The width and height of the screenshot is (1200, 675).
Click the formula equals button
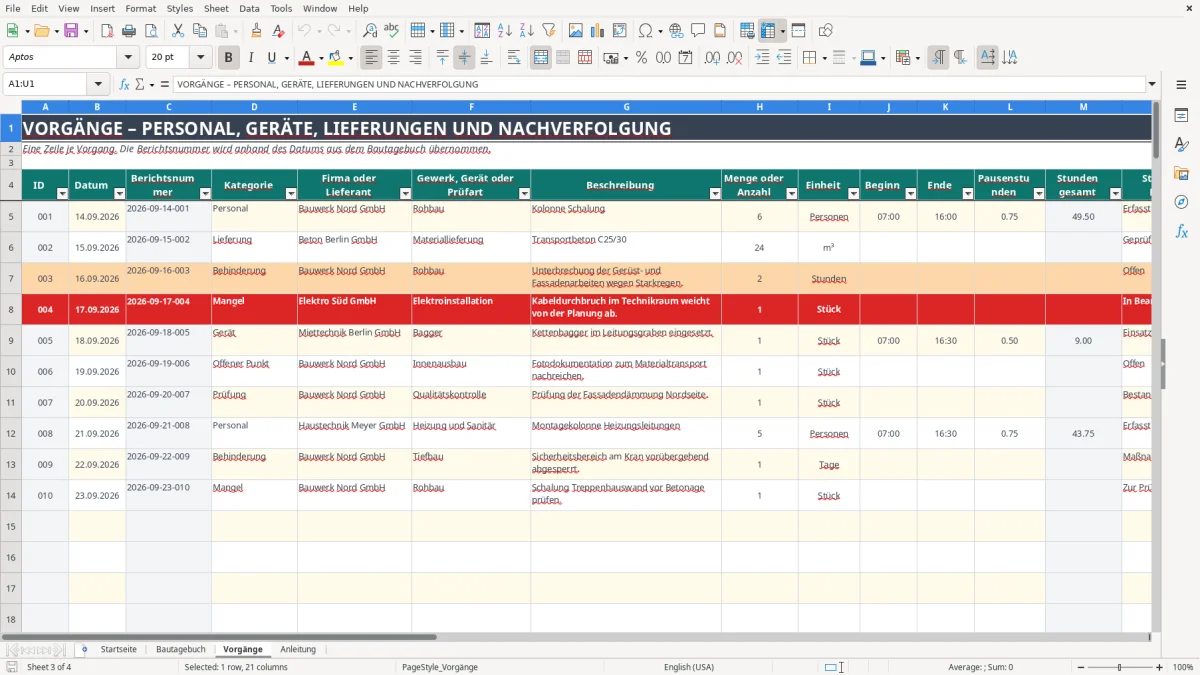click(165, 84)
